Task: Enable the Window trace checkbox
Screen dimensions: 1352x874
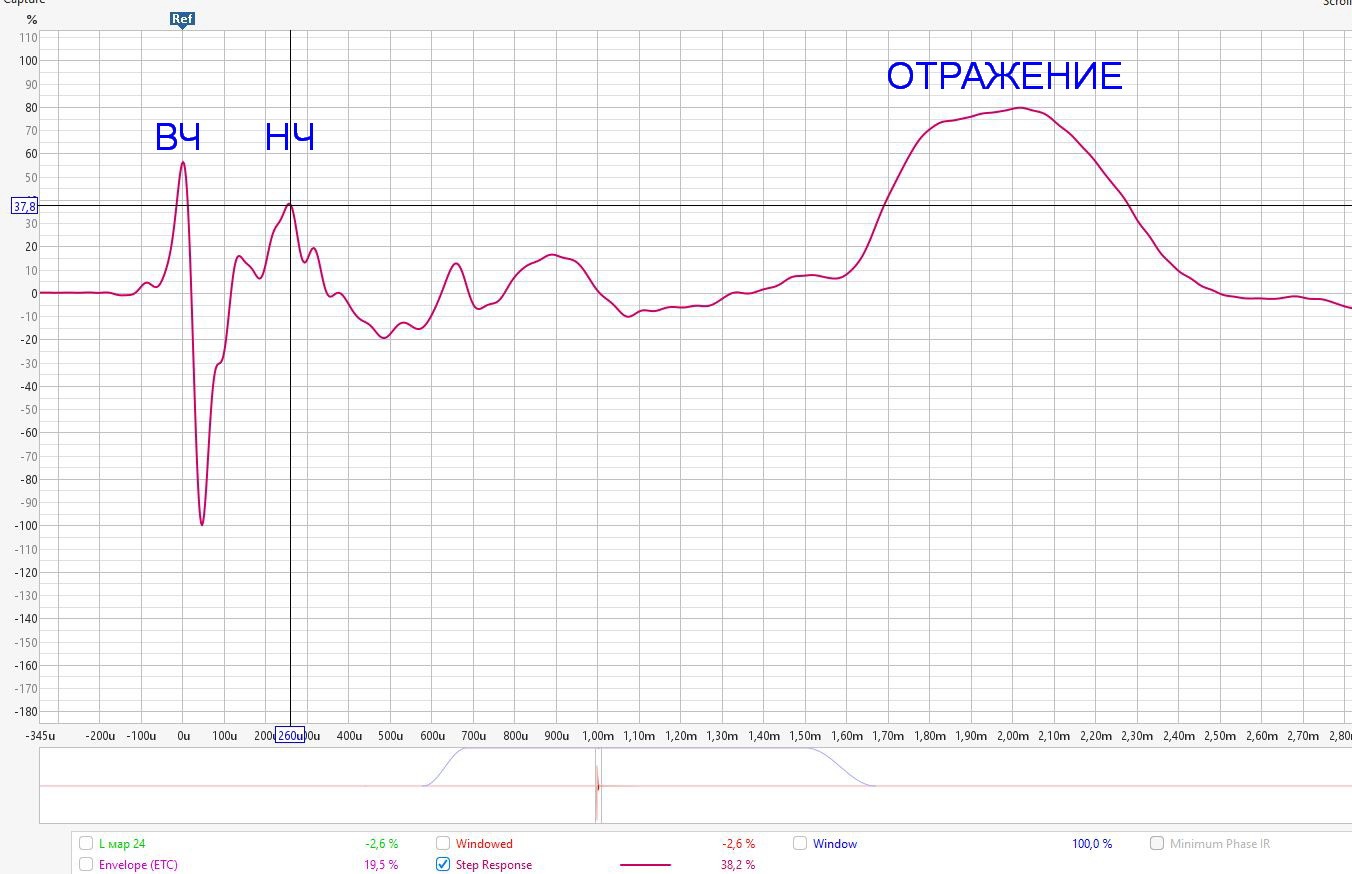Action: point(800,843)
